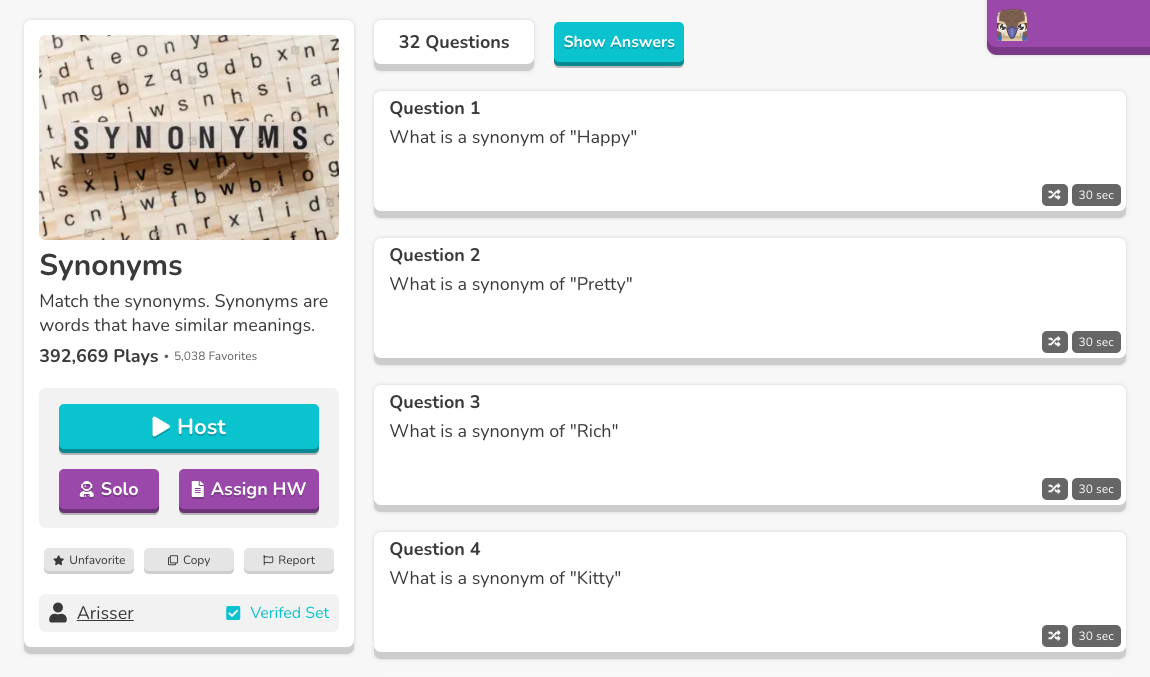Open the avatar menu at top right
1150x677 pixels.
[x=1011, y=26]
